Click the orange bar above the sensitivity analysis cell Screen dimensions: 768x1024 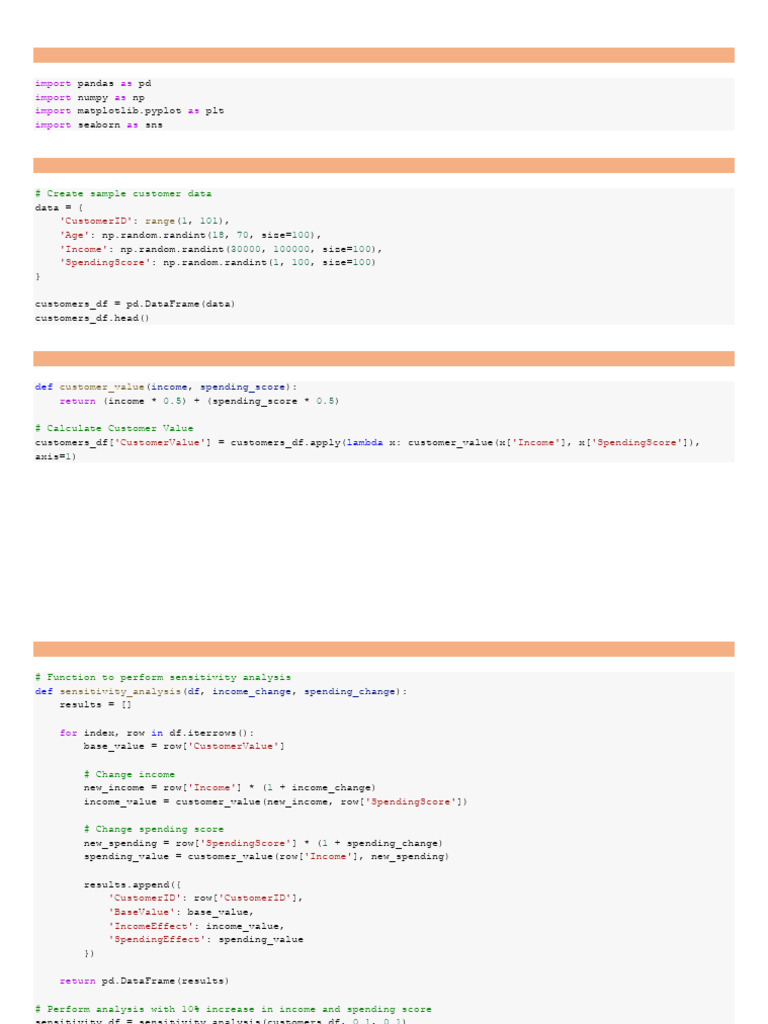(384, 649)
